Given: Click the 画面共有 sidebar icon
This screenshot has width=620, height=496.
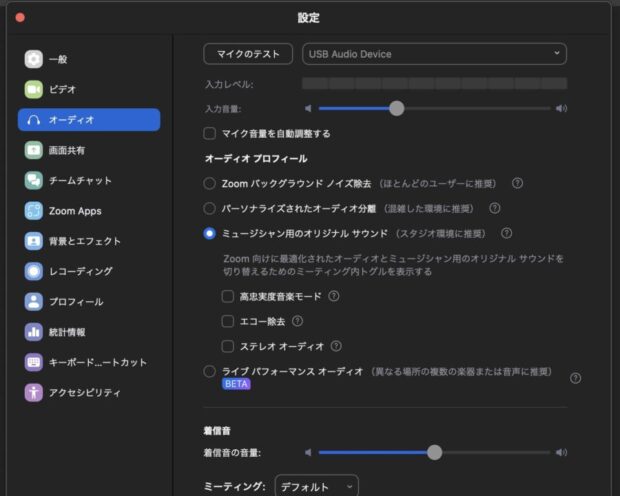Looking at the screenshot, I should (x=34, y=150).
